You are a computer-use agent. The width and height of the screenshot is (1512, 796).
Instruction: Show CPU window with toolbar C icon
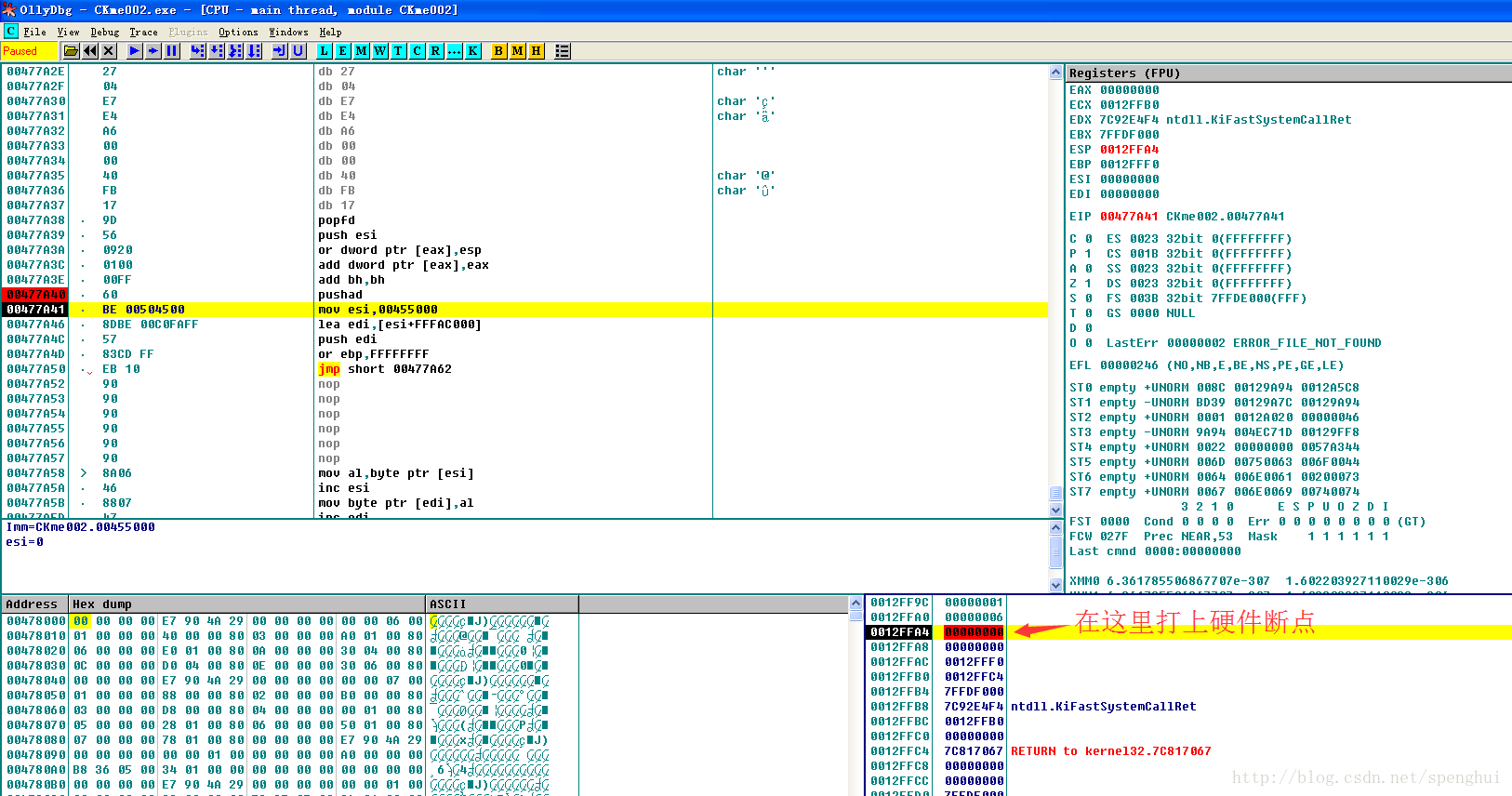(418, 51)
